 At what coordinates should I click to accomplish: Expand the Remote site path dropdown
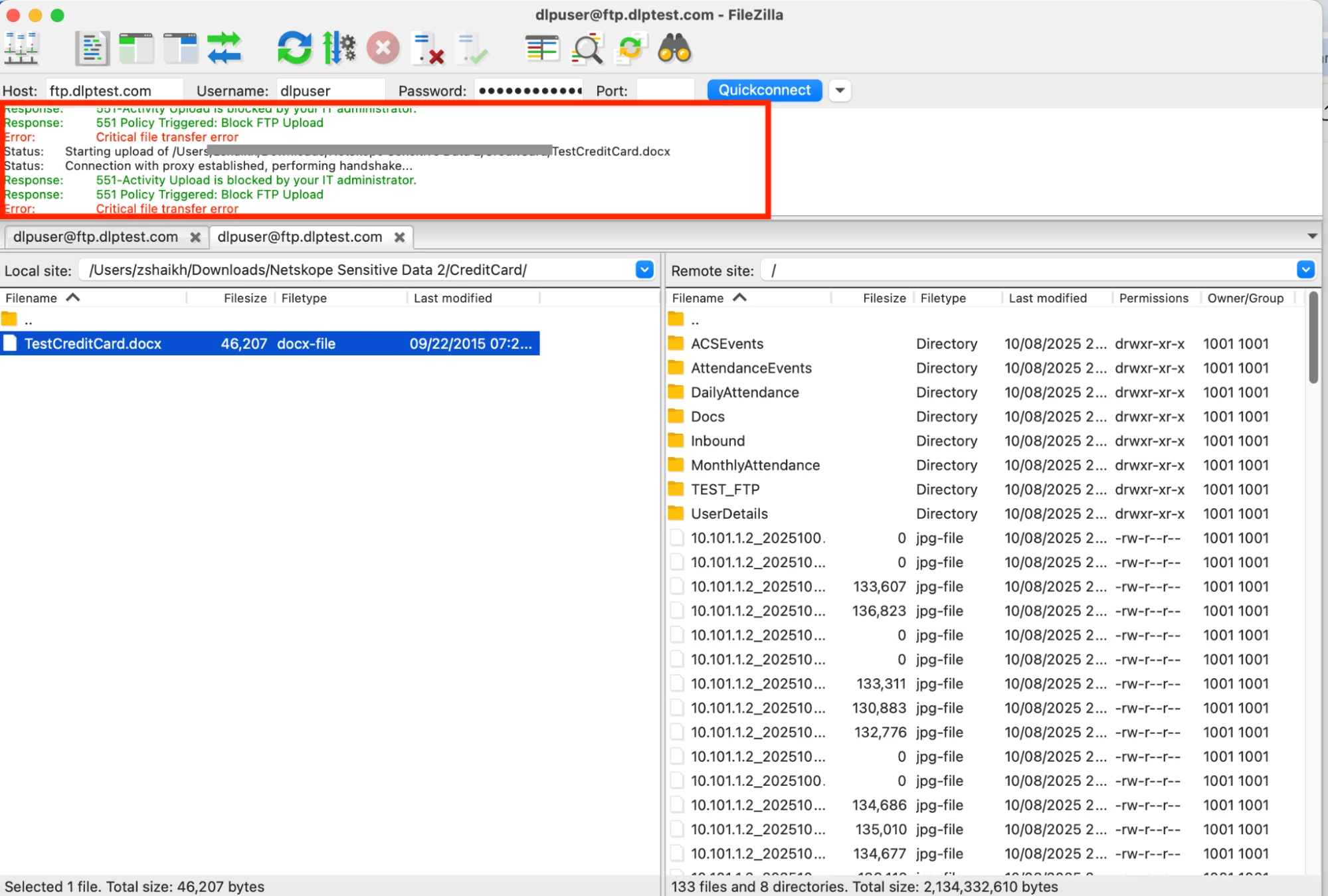click(1305, 270)
